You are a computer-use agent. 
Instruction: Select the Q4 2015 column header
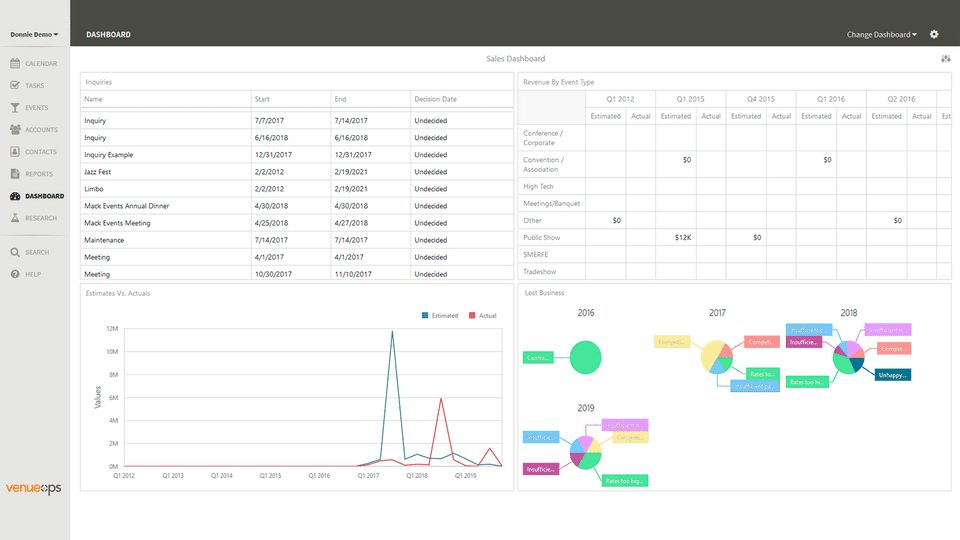(760, 99)
